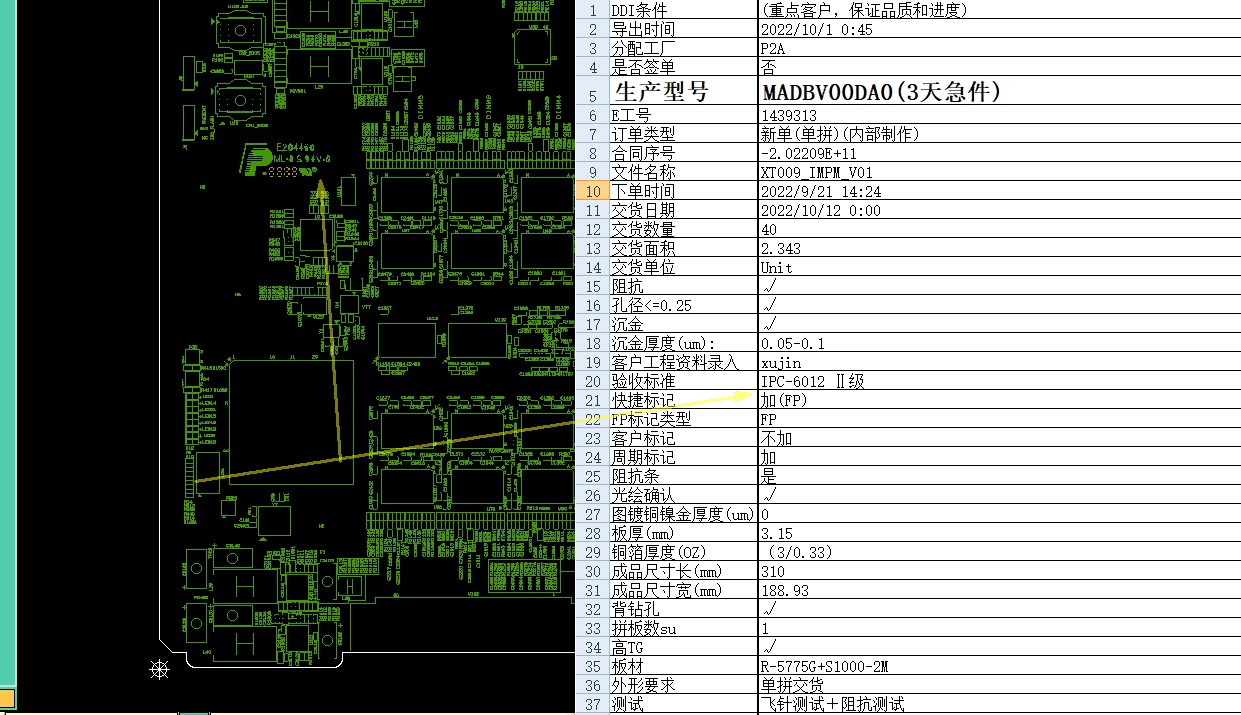Select the 飞针测试+阻抗测试 cell
This screenshot has height=715, width=1241.
click(x=999, y=704)
